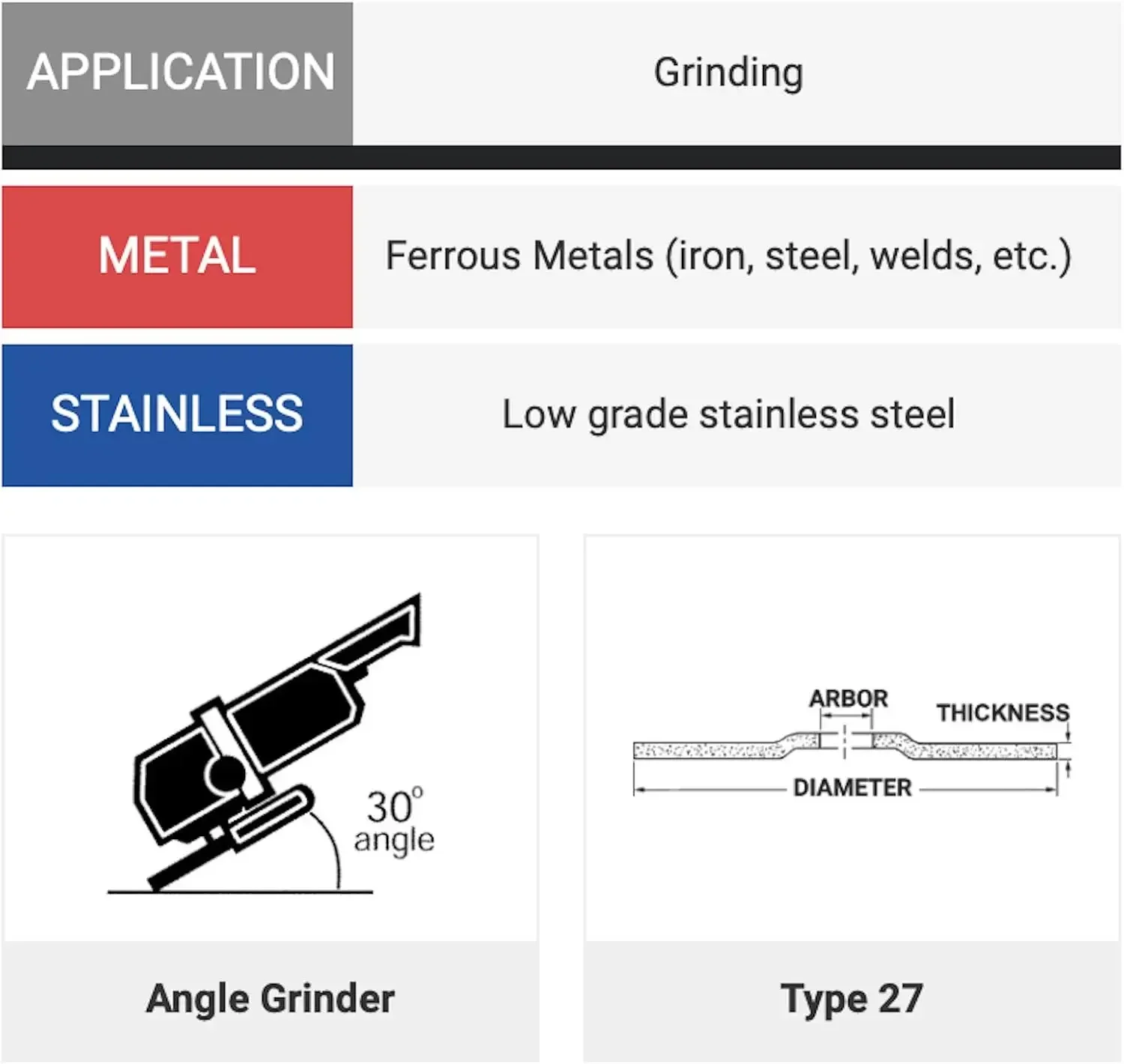
Task: Click the "Type 27" caption
Action: pyautogui.click(x=851, y=999)
